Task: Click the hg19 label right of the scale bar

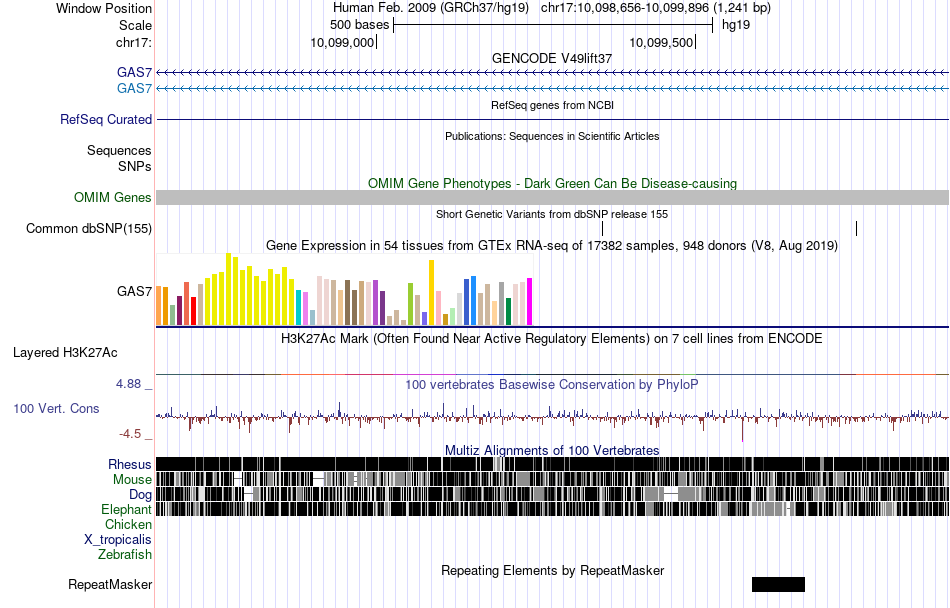Action: tap(736, 25)
